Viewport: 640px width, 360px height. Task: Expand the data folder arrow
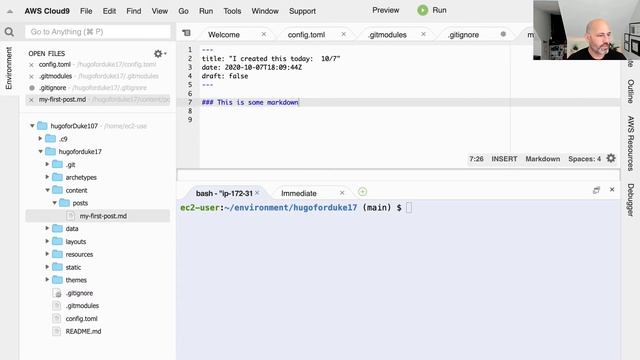click(47, 228)
